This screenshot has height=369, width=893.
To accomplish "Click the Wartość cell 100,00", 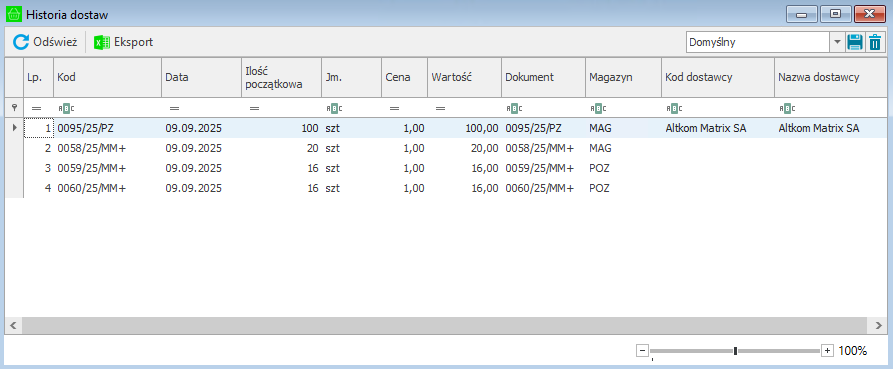I will coord(464,128).
